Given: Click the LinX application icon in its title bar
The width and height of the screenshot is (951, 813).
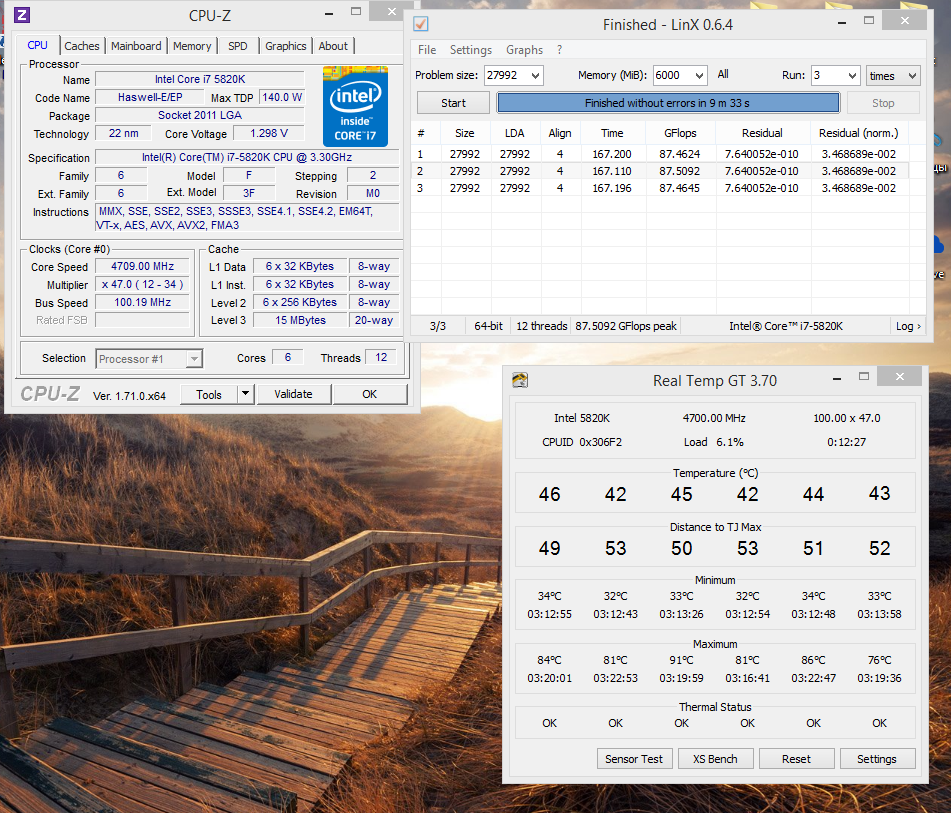Looking at the screenshot, I should click(x=419, y=22).
